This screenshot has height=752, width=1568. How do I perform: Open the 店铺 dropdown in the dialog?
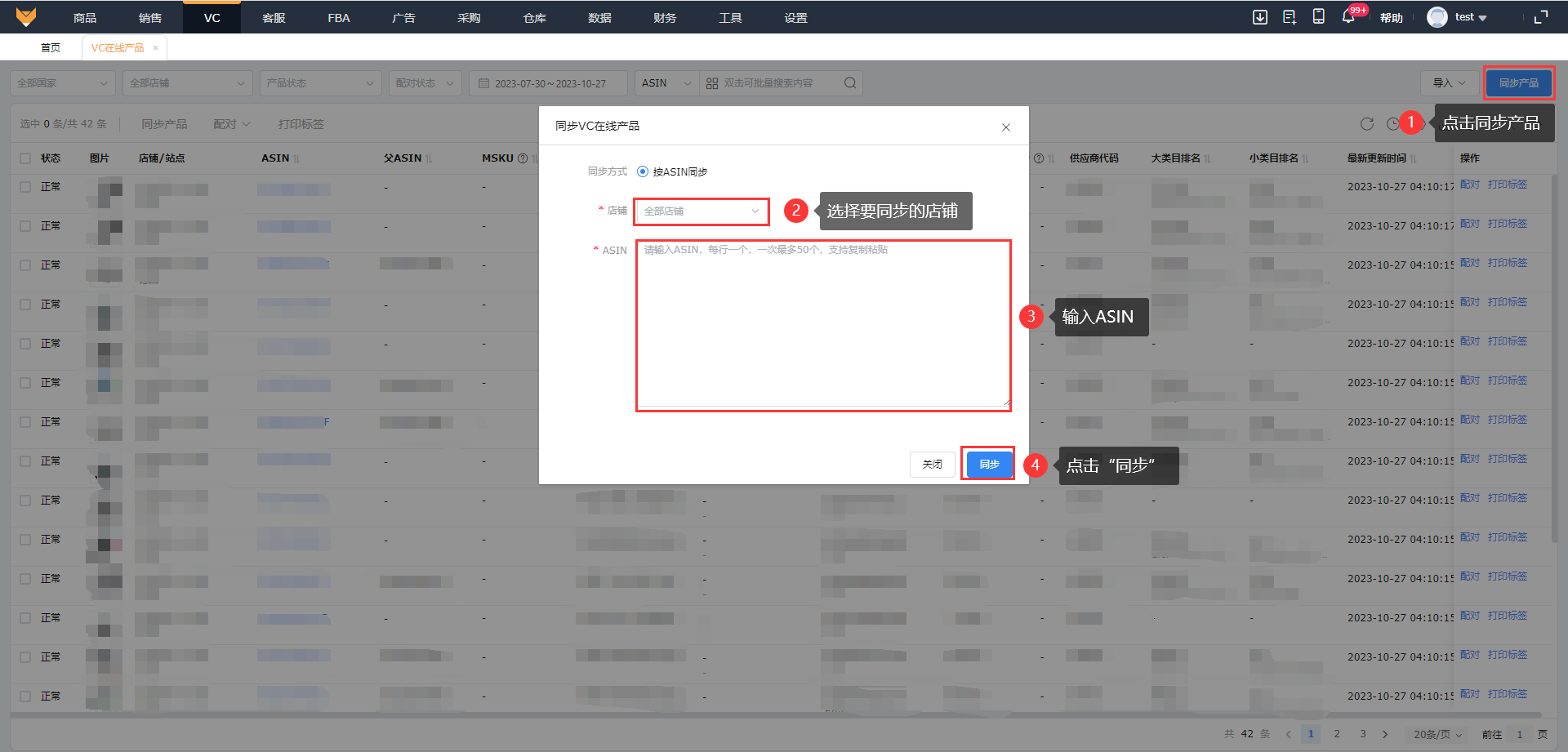click(x=702, y=211)
